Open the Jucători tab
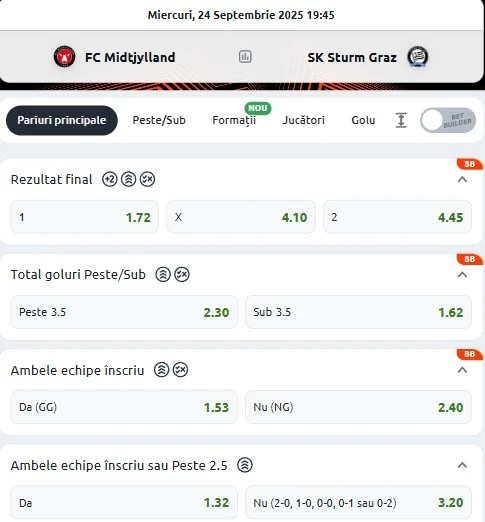This screenshot has width=485, height=522. 304,120
